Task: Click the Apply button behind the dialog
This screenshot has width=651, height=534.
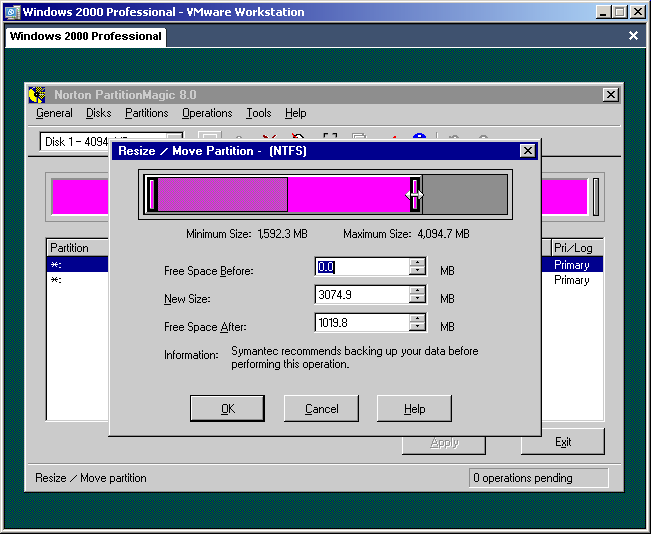Action: 444,445
